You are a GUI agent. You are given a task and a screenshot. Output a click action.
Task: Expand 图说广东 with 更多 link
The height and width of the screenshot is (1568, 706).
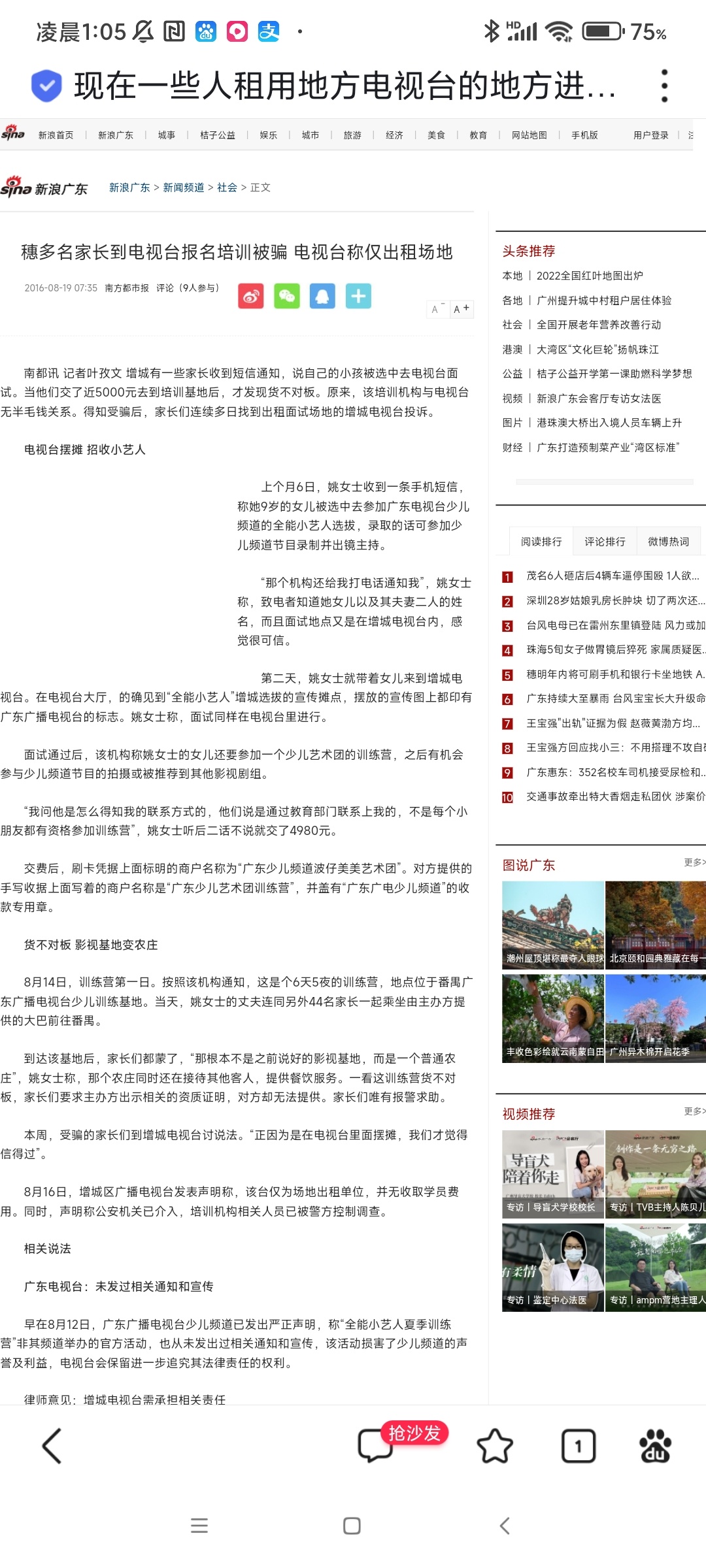[x=695, y=862]
